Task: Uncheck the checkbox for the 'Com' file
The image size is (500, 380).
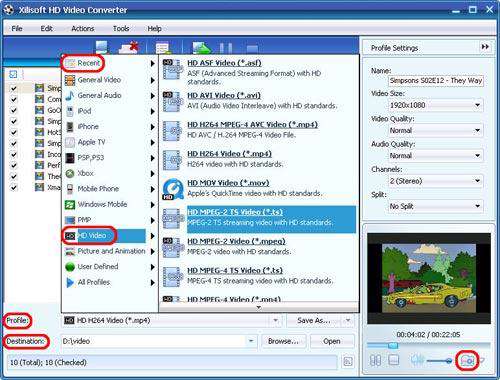Action: click(14, 99)
